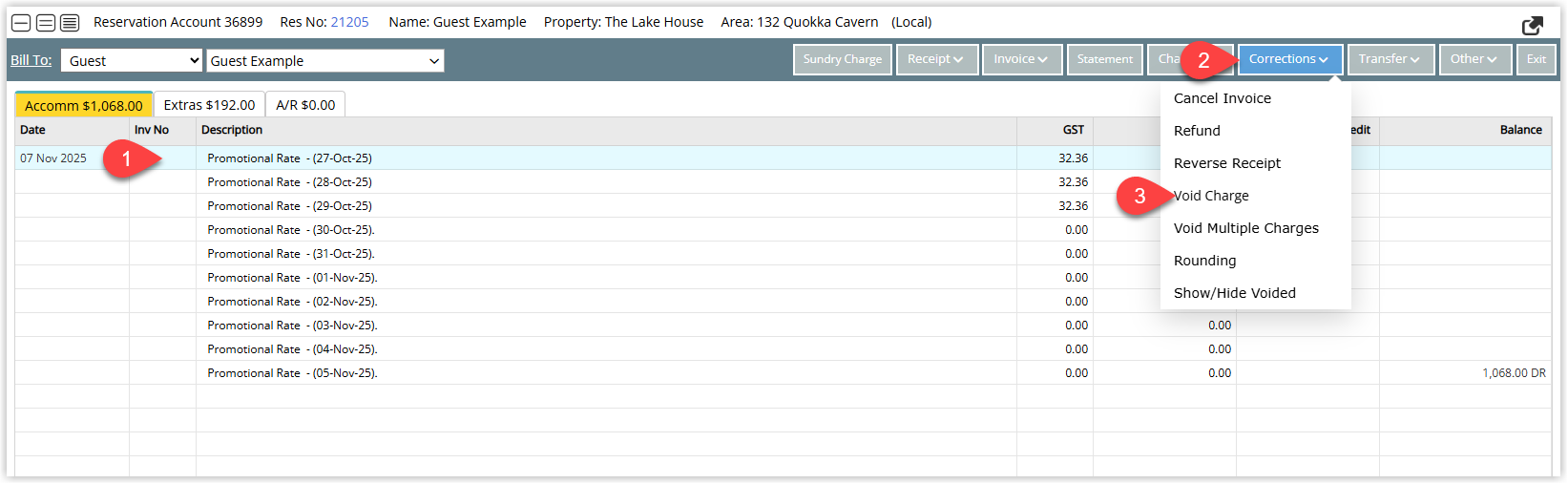This screenshot has height=484, width=1568.
Task: Select Promotional Rate (31-Oct-25) row
Action: pyautogui.click(x=783, y=254)
